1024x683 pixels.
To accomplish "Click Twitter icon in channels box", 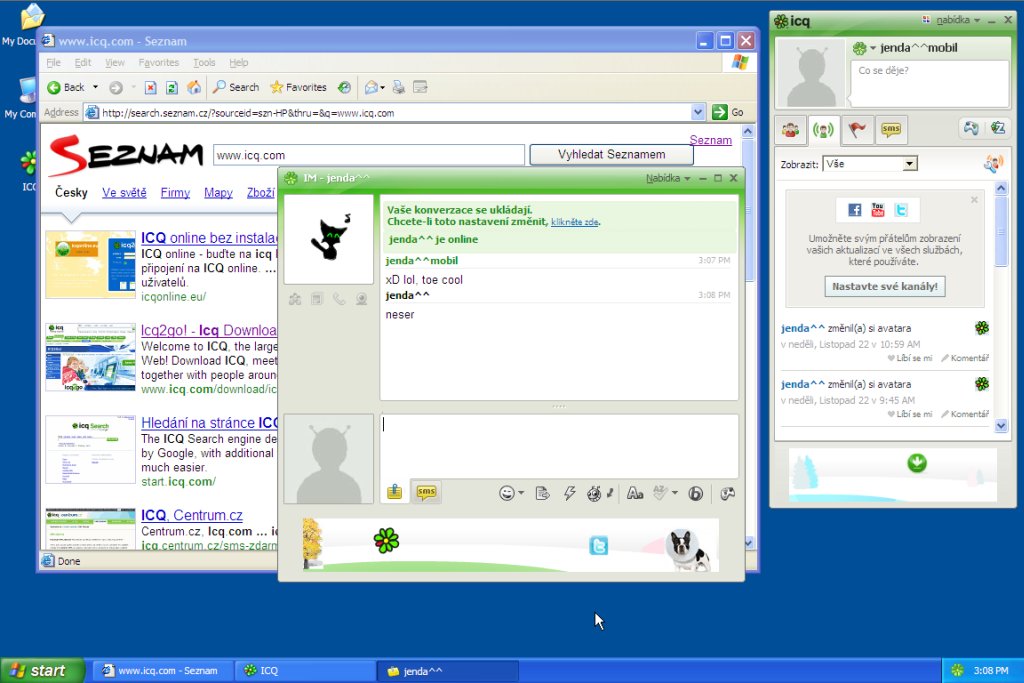I will pyautogui.click(x=901, y=210).
